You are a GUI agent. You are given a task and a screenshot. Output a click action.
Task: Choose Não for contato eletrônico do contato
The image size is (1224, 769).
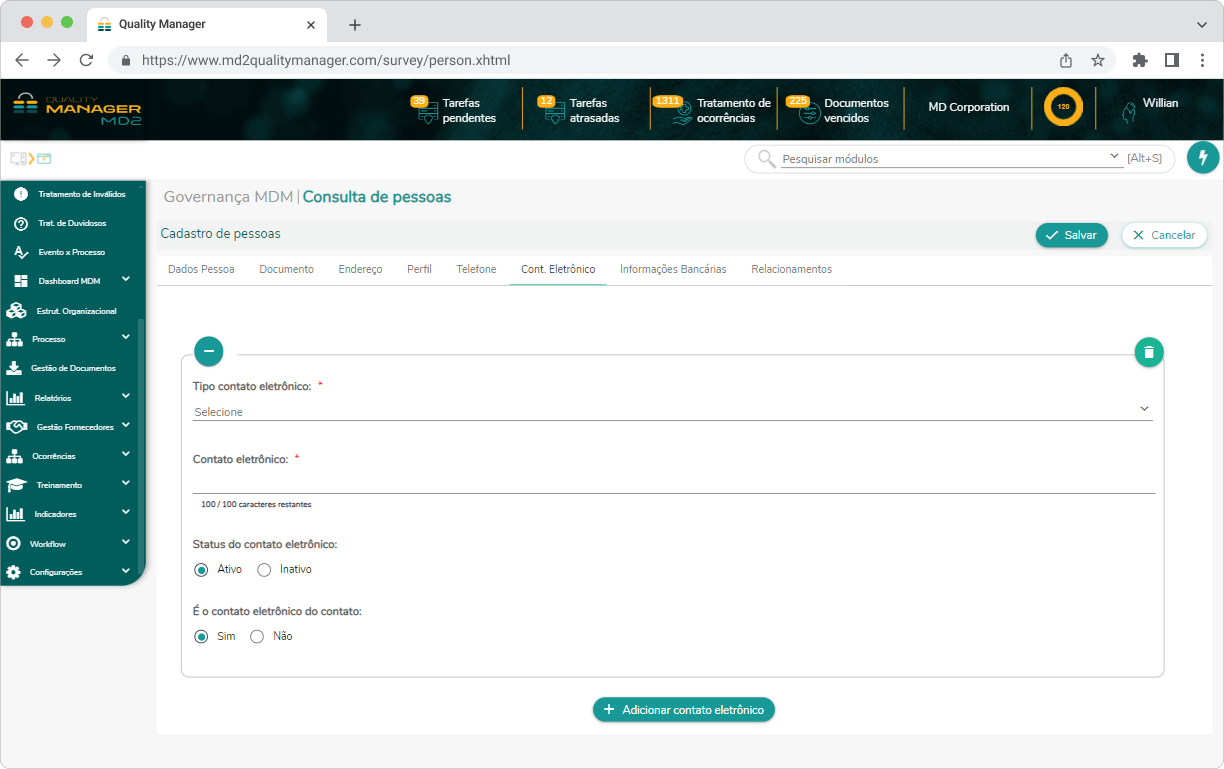pyautogui.click(x=257, y=636)
